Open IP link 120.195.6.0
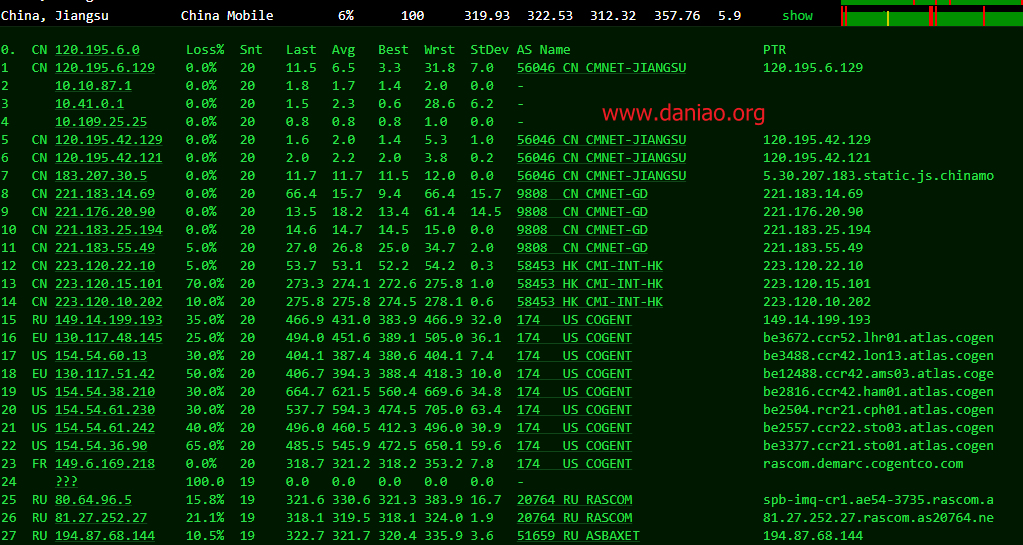This screenshot has width=1023, height=545. (x=97, y=50)
